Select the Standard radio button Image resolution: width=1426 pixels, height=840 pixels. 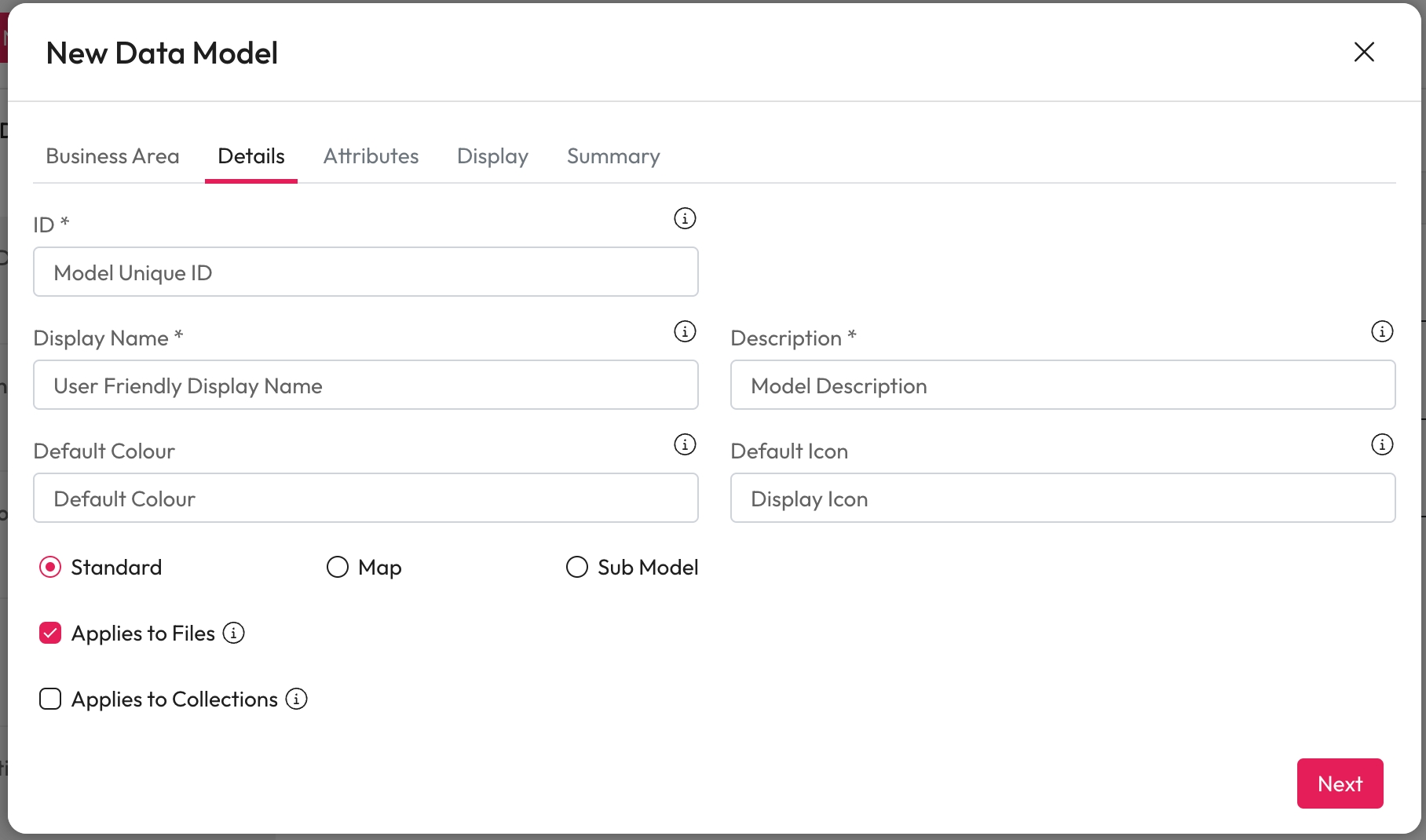tap(50, 567)
